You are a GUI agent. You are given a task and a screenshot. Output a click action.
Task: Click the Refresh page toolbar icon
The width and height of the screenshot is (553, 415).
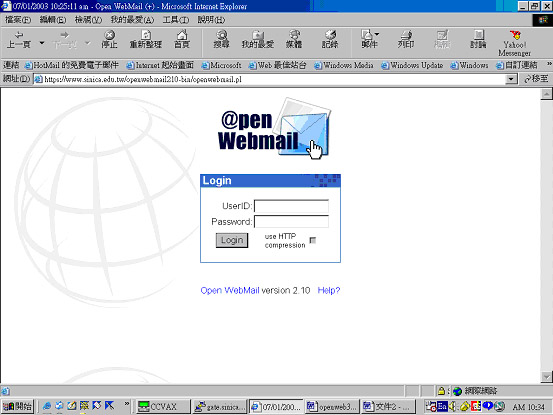[146, 39]
